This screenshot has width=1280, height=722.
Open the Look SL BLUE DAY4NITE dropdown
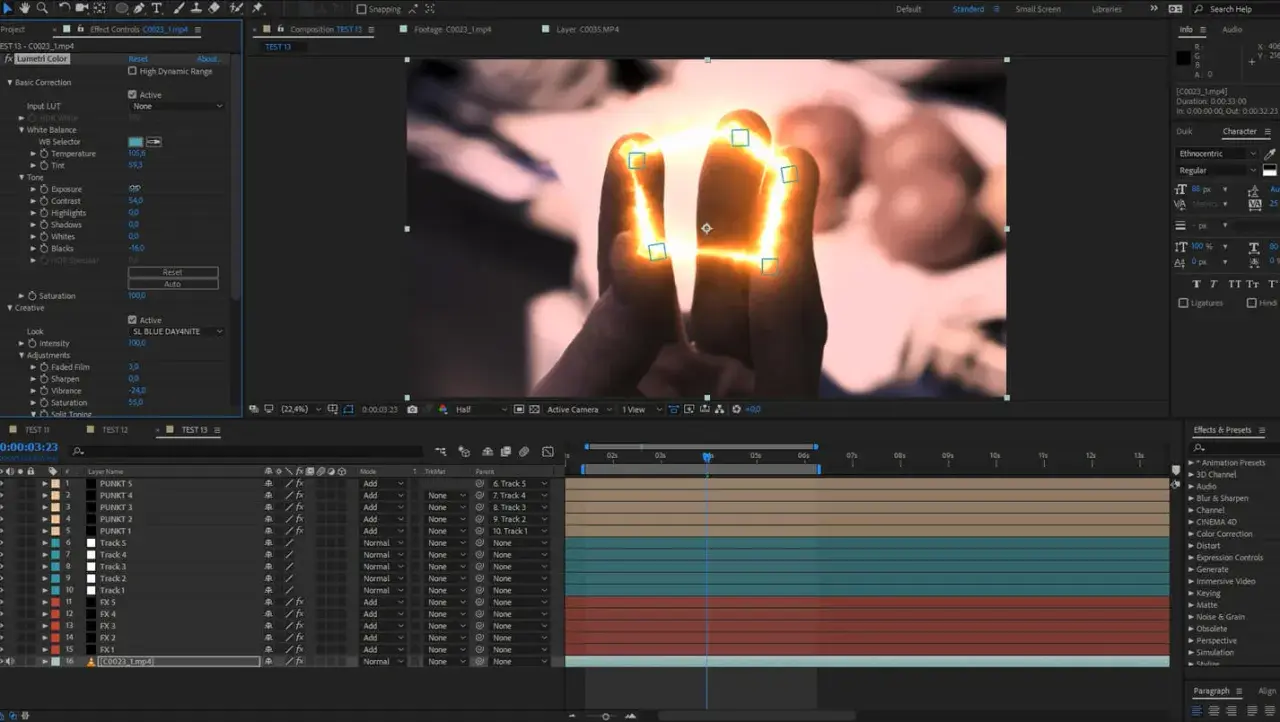pyautogui.click(x=177, y=332)
